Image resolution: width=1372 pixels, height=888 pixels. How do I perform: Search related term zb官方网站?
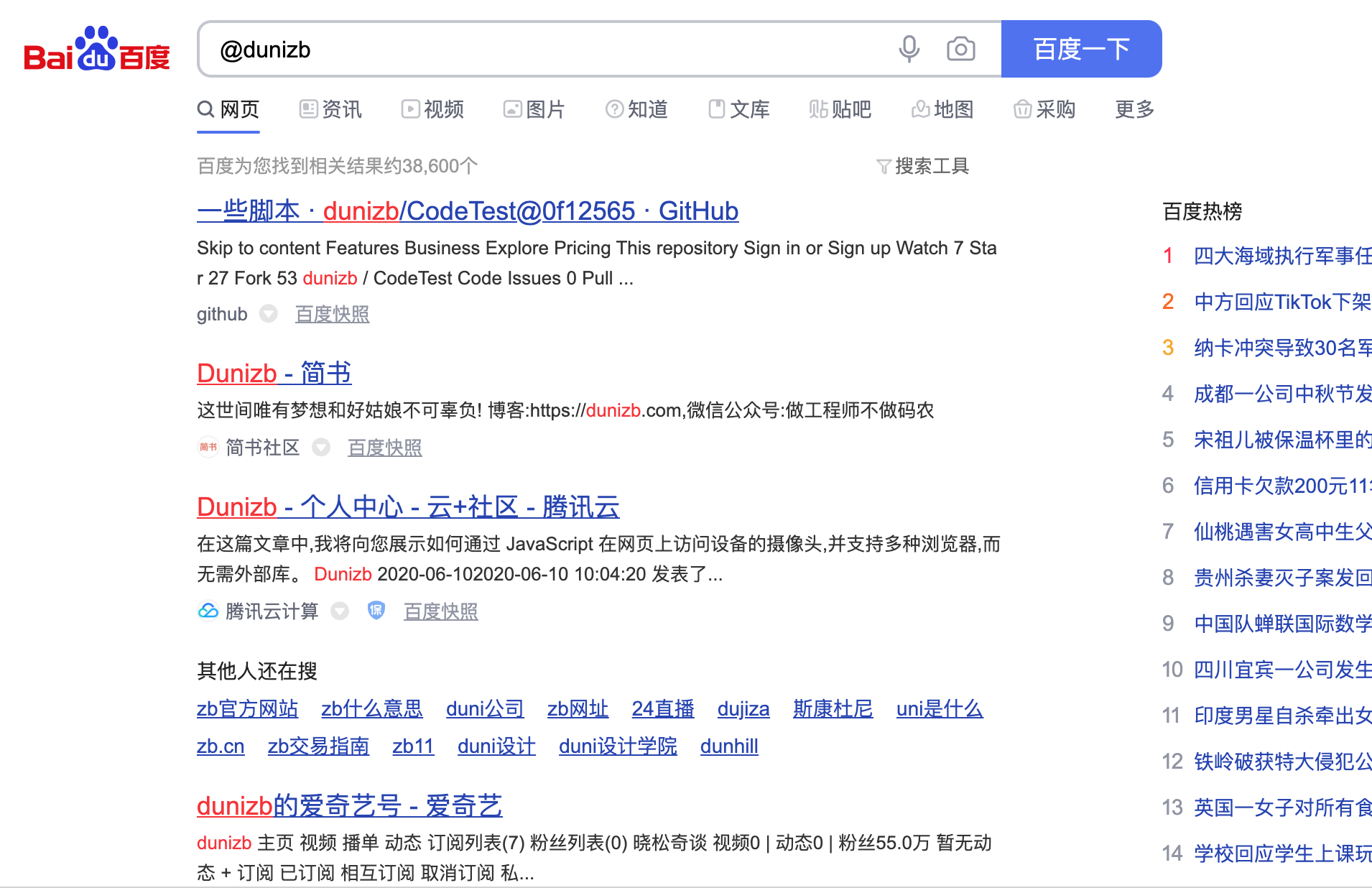coord(247,709)
